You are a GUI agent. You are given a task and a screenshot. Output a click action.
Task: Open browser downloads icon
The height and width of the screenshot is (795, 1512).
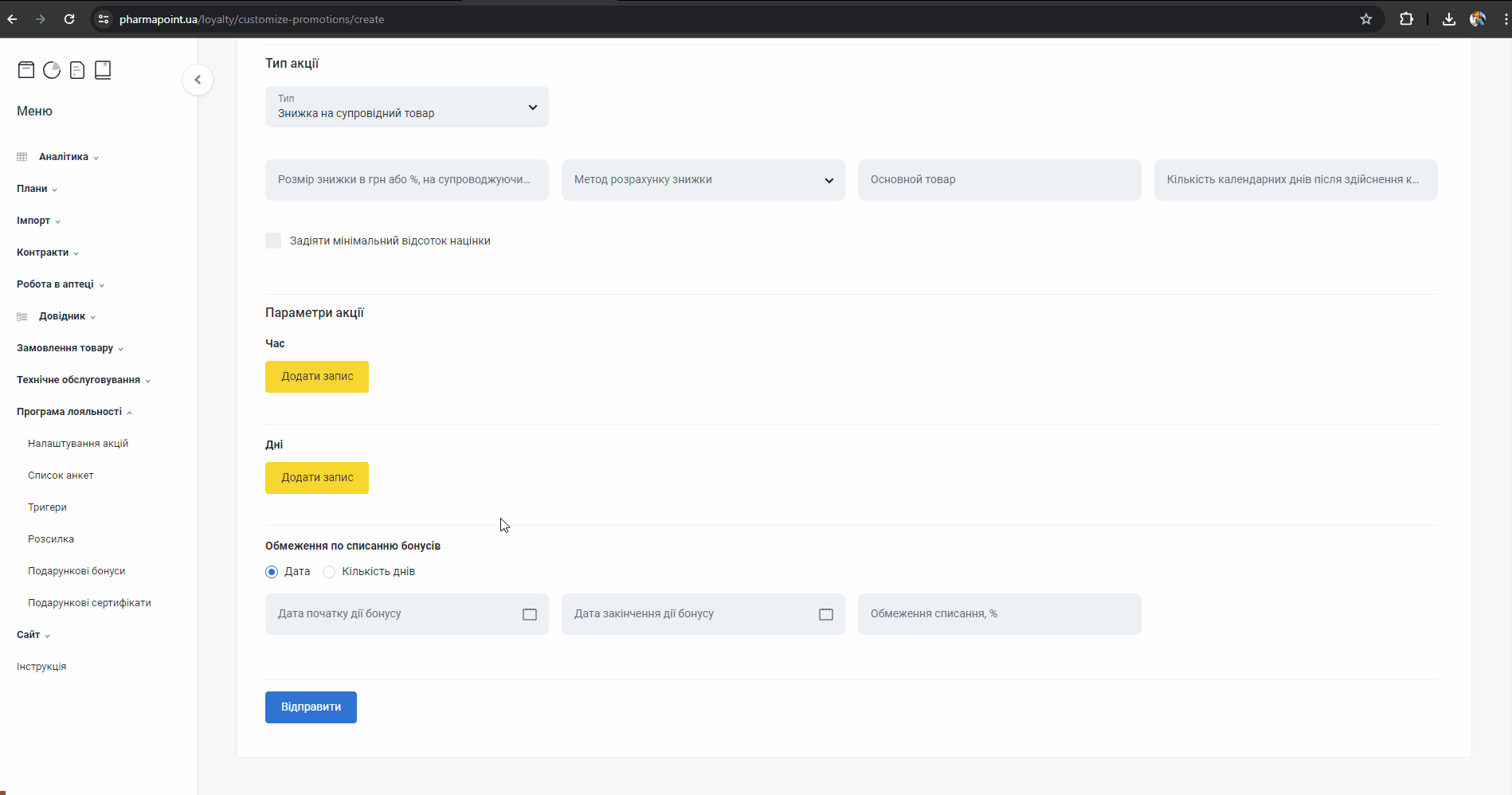click(x=1449, y=19)
